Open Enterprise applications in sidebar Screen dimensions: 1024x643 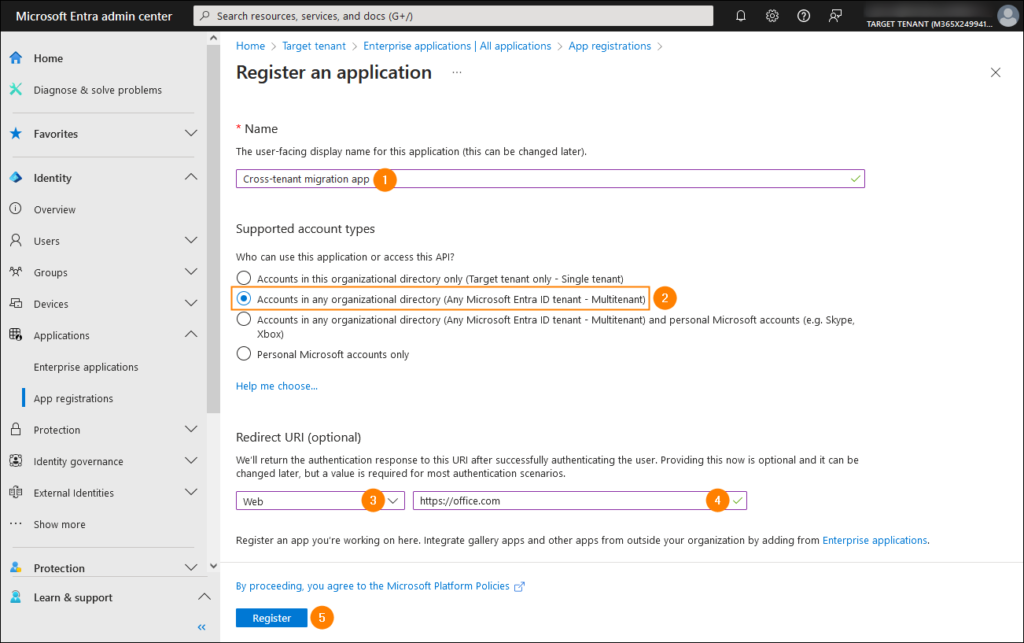[86, 367]
